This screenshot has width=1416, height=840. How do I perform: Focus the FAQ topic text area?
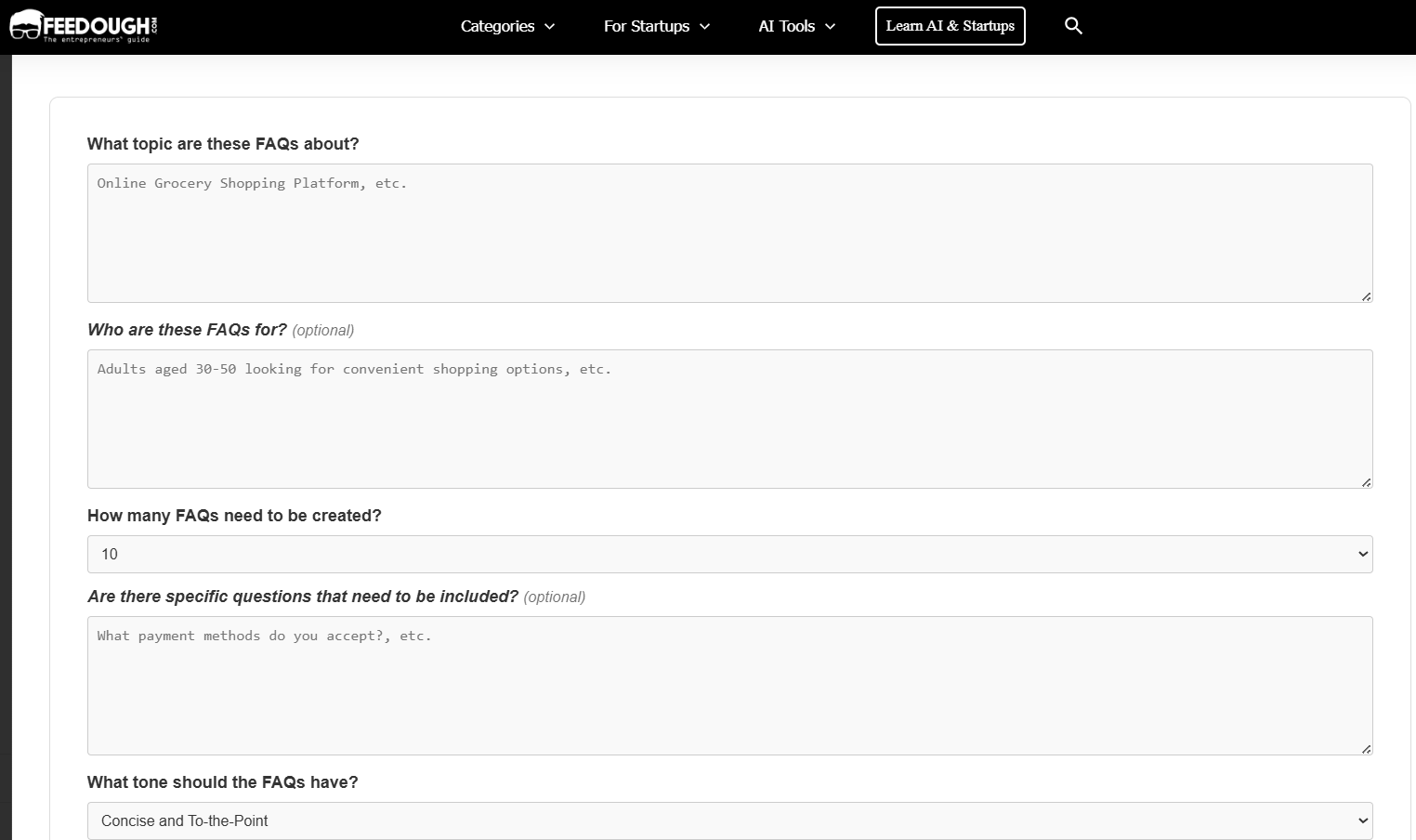(729, 233)
